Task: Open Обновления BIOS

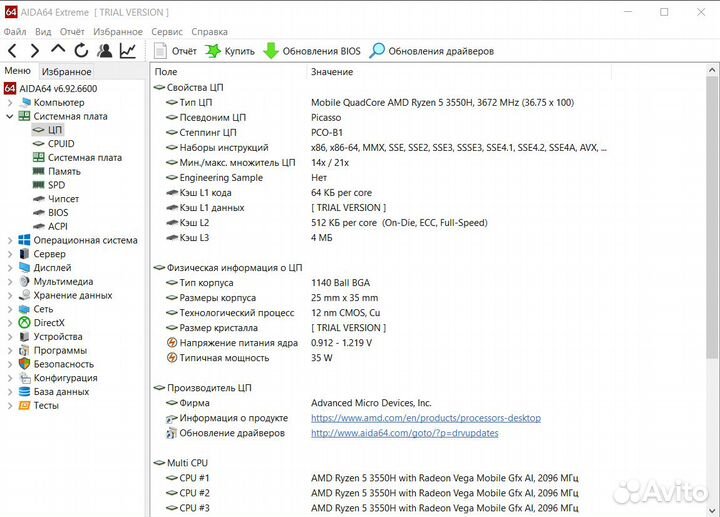Action: [x=312, y=51]
